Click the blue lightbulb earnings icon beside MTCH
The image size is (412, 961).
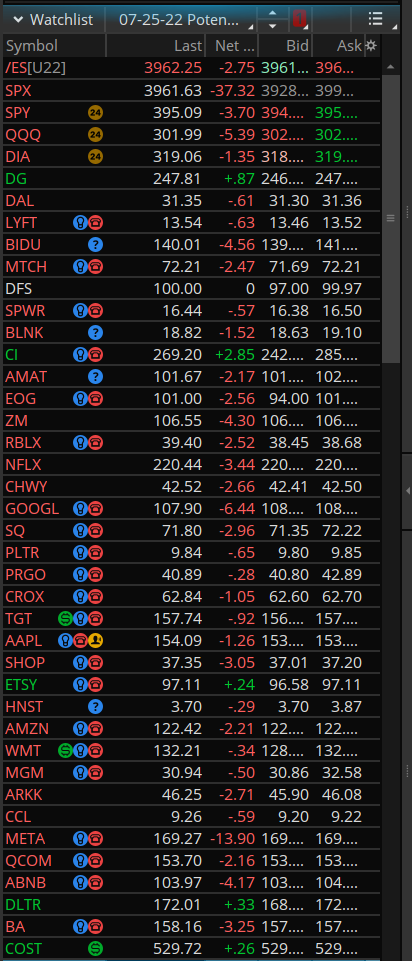point(80,267)
